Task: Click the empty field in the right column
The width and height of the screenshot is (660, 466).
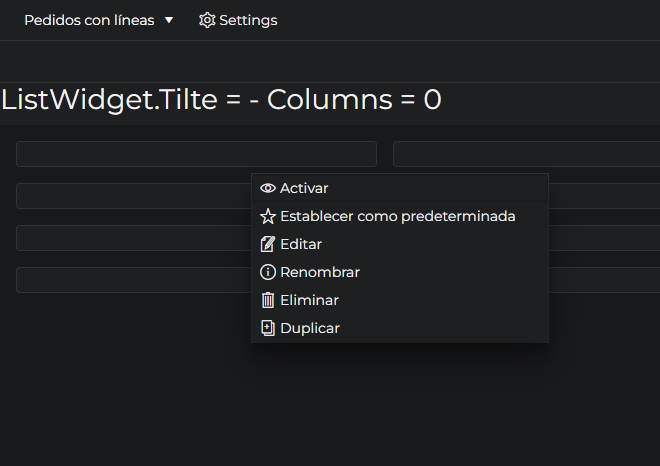Action: 526,154
